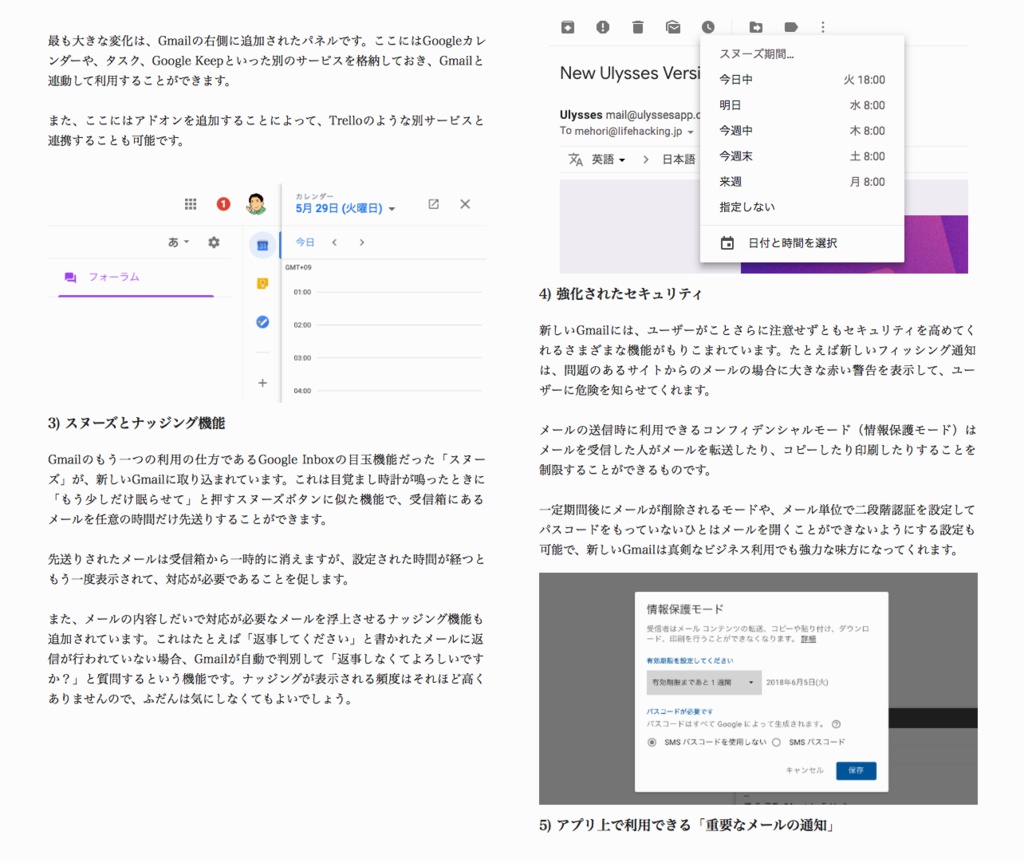1024x863 pixels.
Task: Open Google Keep in the side panel
Action: pos(261,284)
